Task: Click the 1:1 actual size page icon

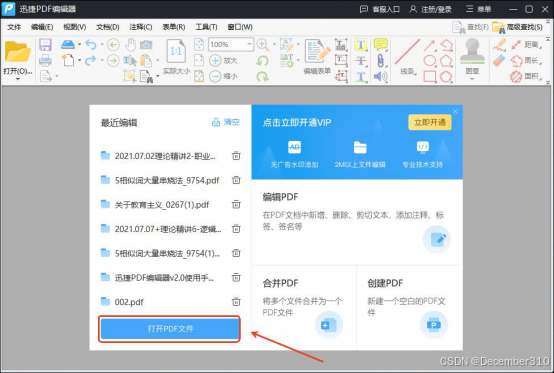Action: (176, 52)
